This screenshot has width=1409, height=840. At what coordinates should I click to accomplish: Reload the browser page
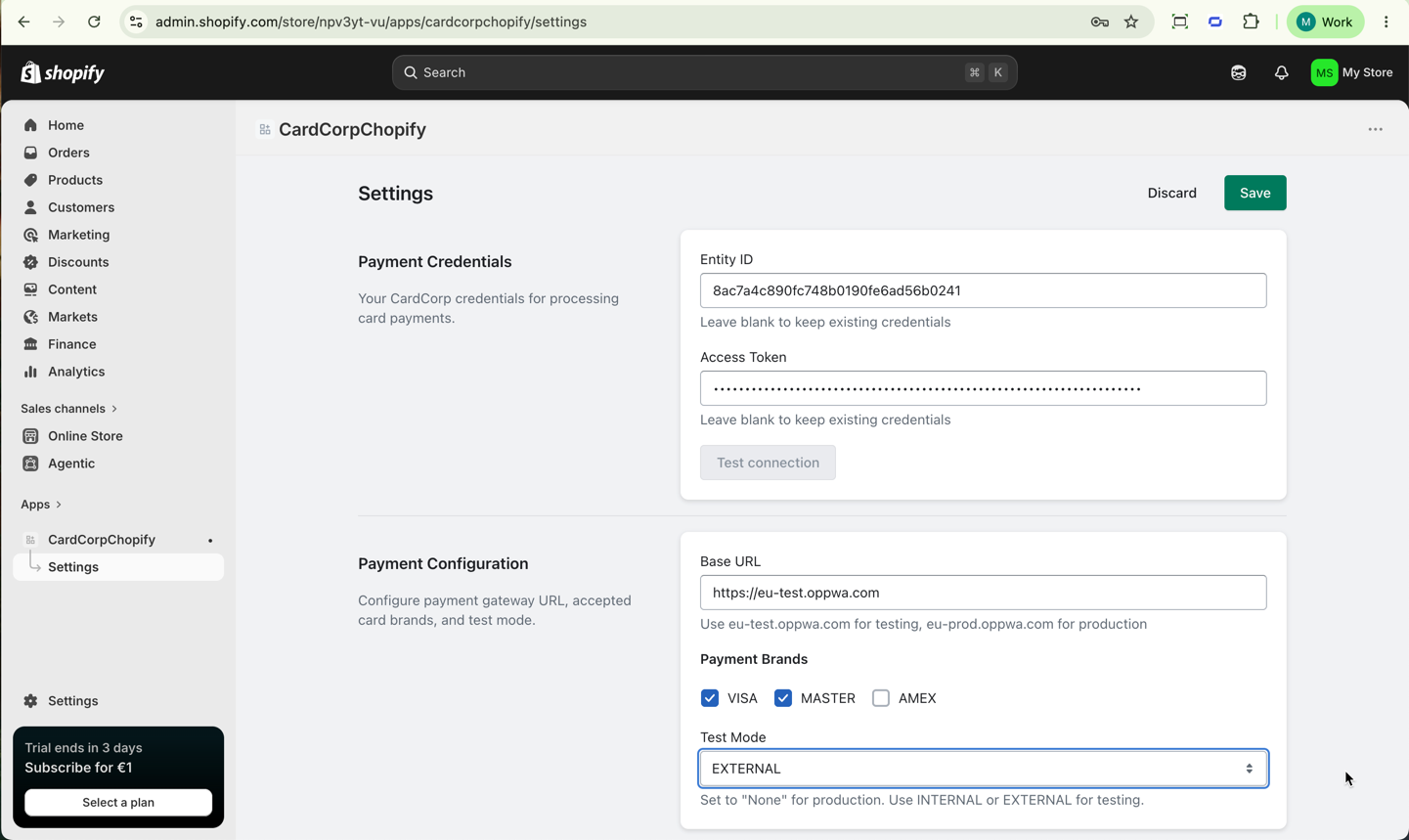tap(94, 22)
